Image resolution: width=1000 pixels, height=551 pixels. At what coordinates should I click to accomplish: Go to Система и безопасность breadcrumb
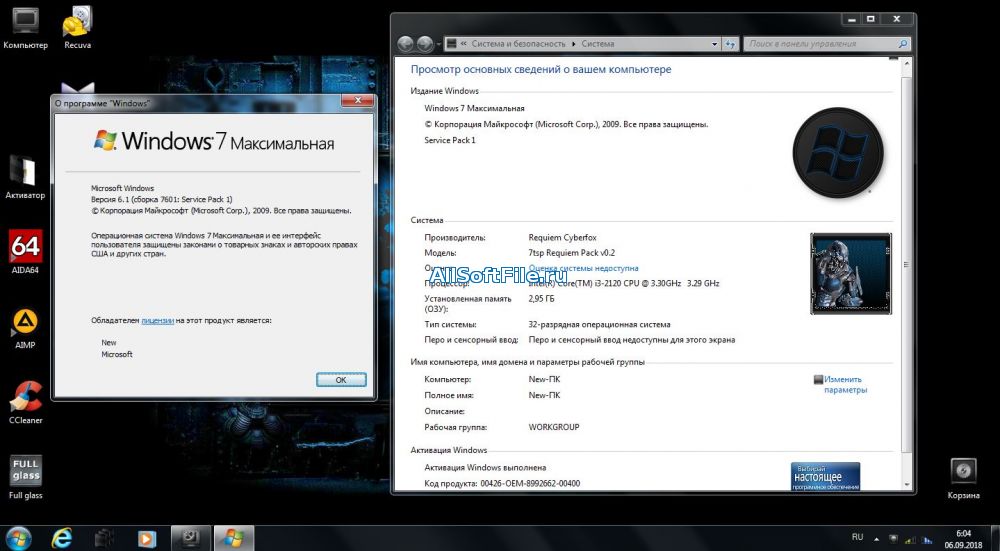coord(518,44)
